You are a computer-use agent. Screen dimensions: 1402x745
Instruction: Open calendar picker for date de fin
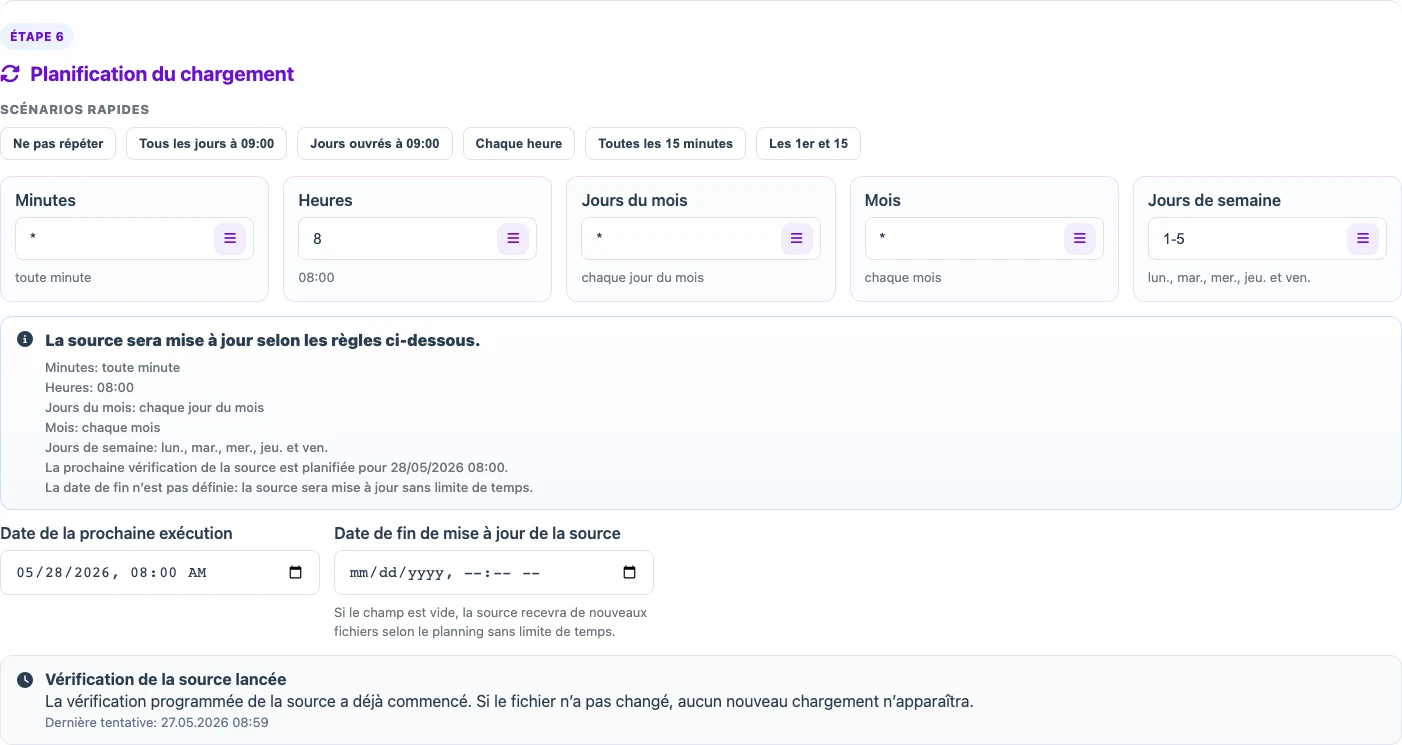[630, 573]
